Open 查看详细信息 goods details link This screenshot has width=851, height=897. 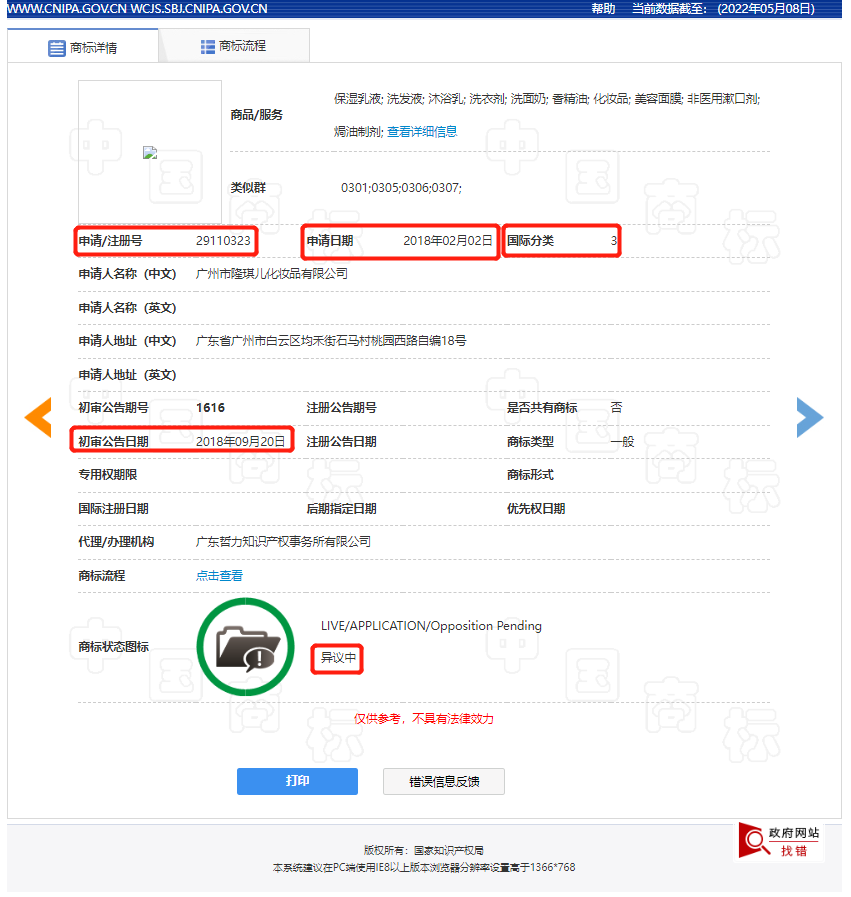coord(422,132)
